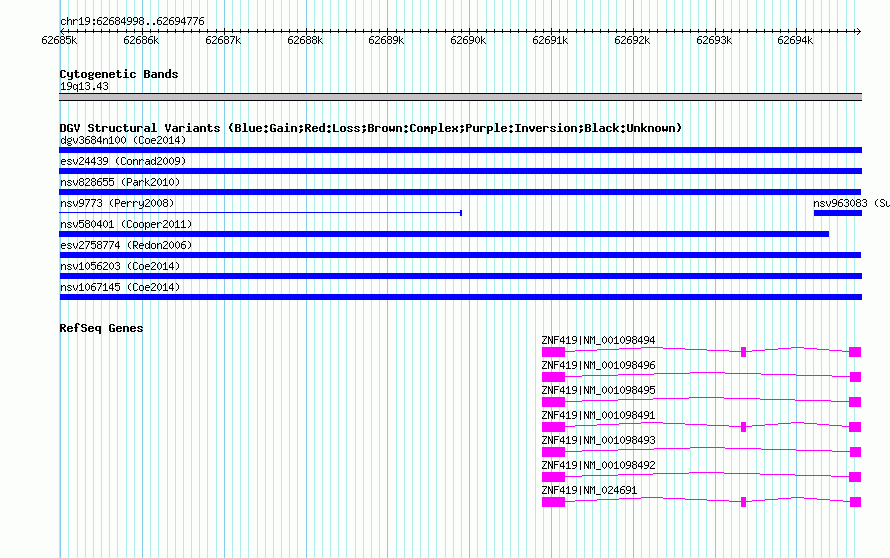
Task: Select variant label nsv9773 (Perry2008)
Action: (x=117, y=203)
